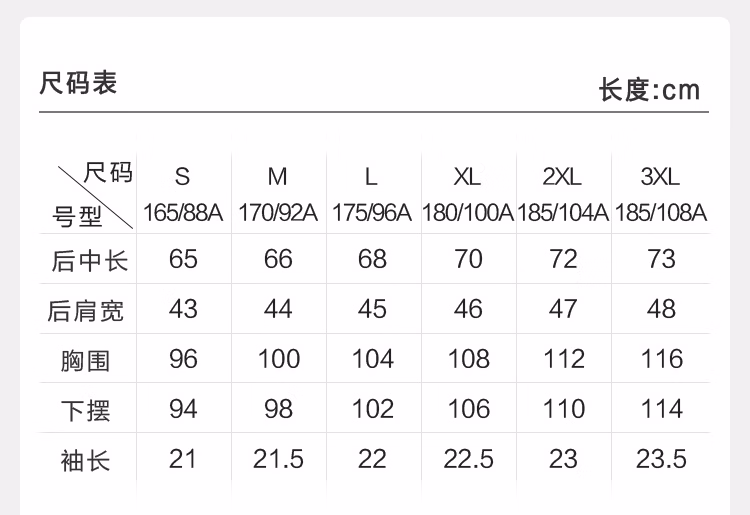Select the 2XL size column header
Image resolution: width=750 pixels, height=515 pixels.
pyautogui.click(x=562, y=176)
